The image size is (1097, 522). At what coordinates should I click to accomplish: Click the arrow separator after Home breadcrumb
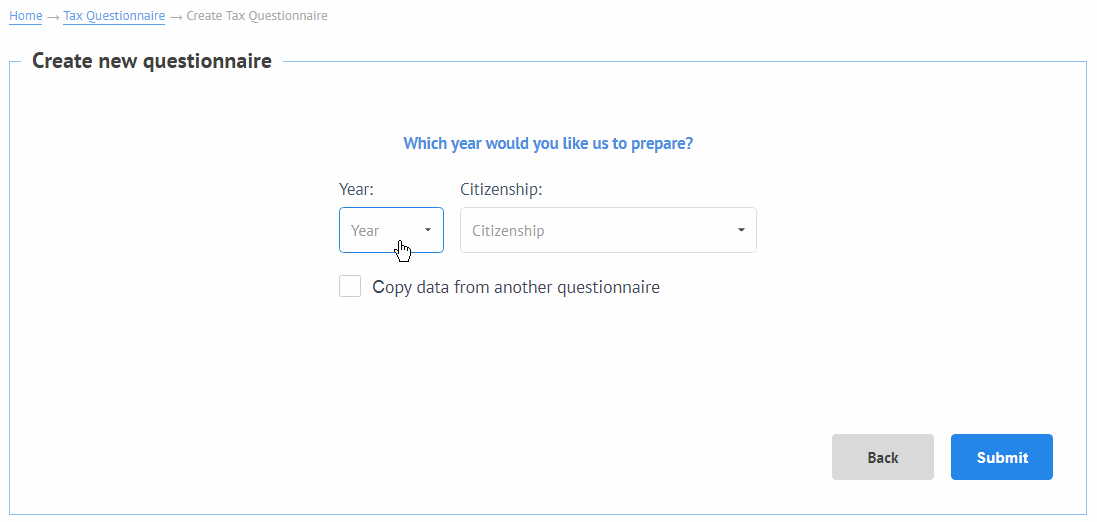point(53,16)
